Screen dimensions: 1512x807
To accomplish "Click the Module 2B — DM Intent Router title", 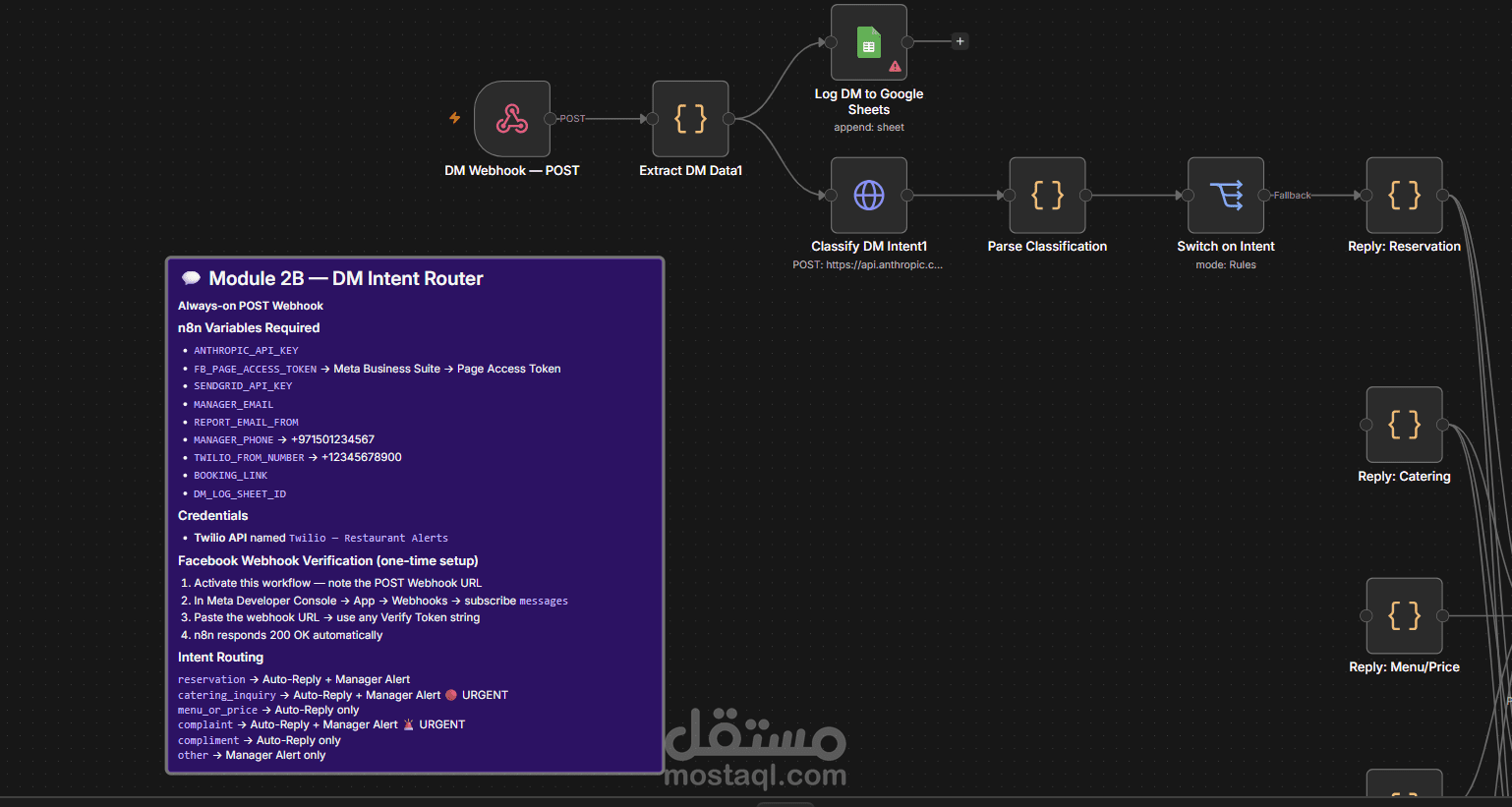I will pyautogui.click(x=346, y=278).
